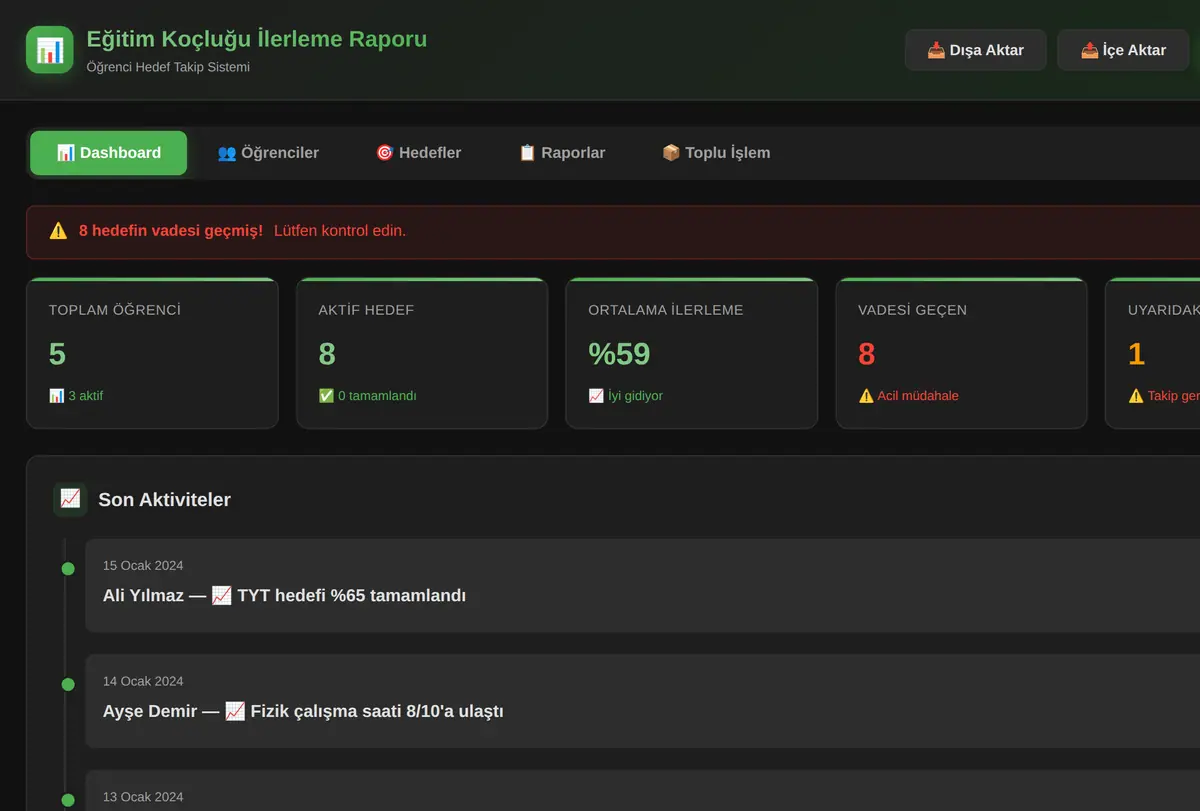The height and width of the screenshot is (811, 1200).
Task: Click the trend icon in Ayşe Demir activity
Action: [235, 712]
